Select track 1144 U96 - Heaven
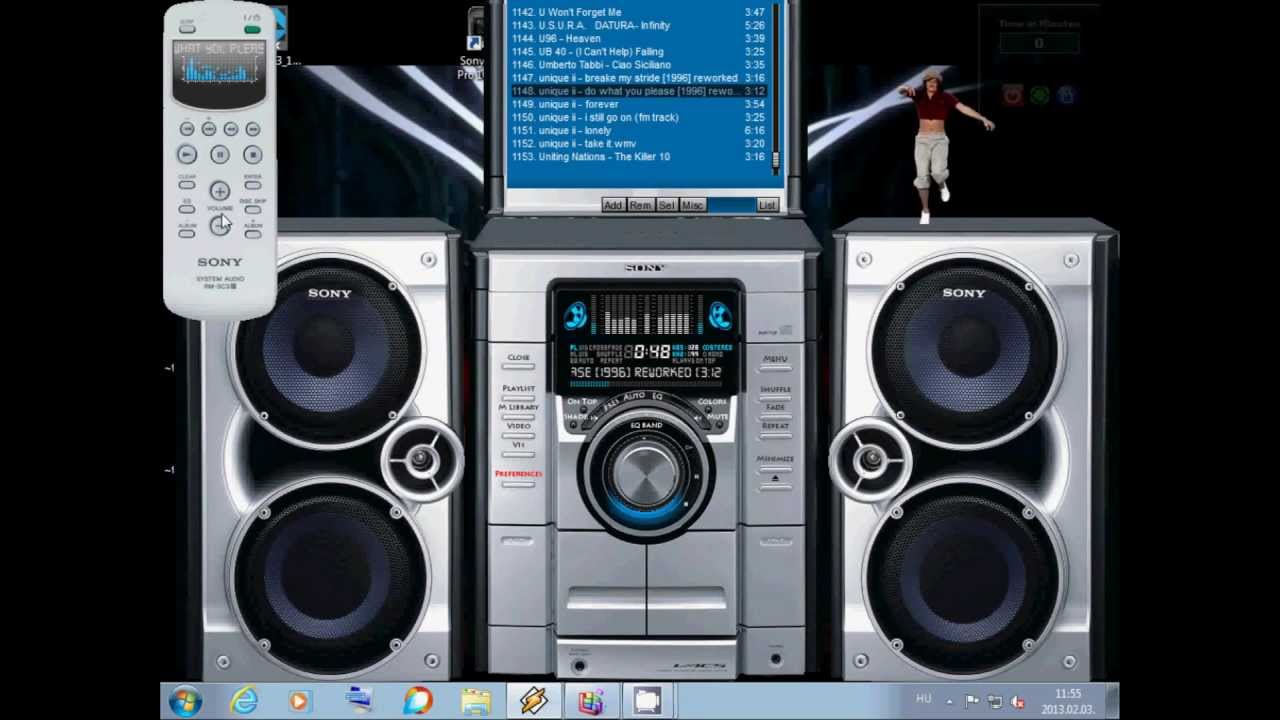Viewport: 1280px width, 720px height. pos(638,38)
